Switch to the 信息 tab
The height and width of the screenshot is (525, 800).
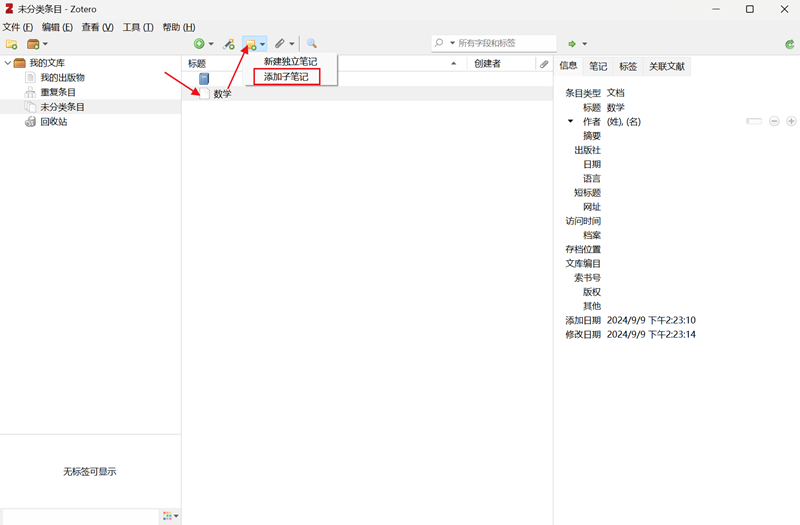[x=568, y=65]
